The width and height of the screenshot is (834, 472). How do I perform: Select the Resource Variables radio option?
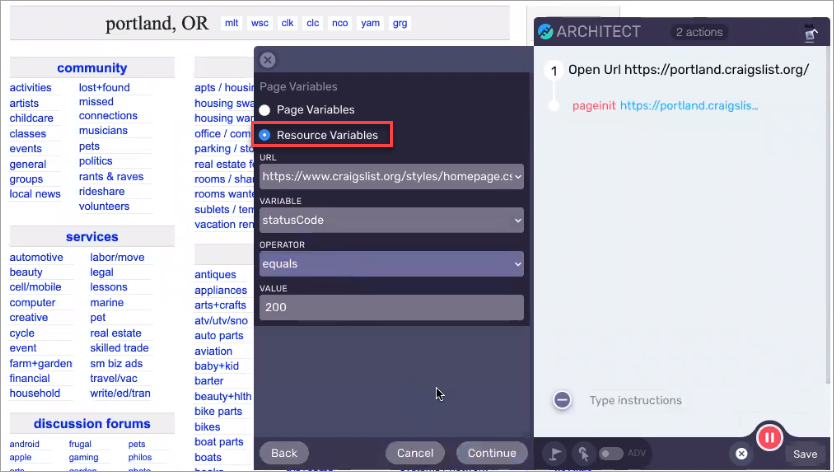tap(264, 135)
